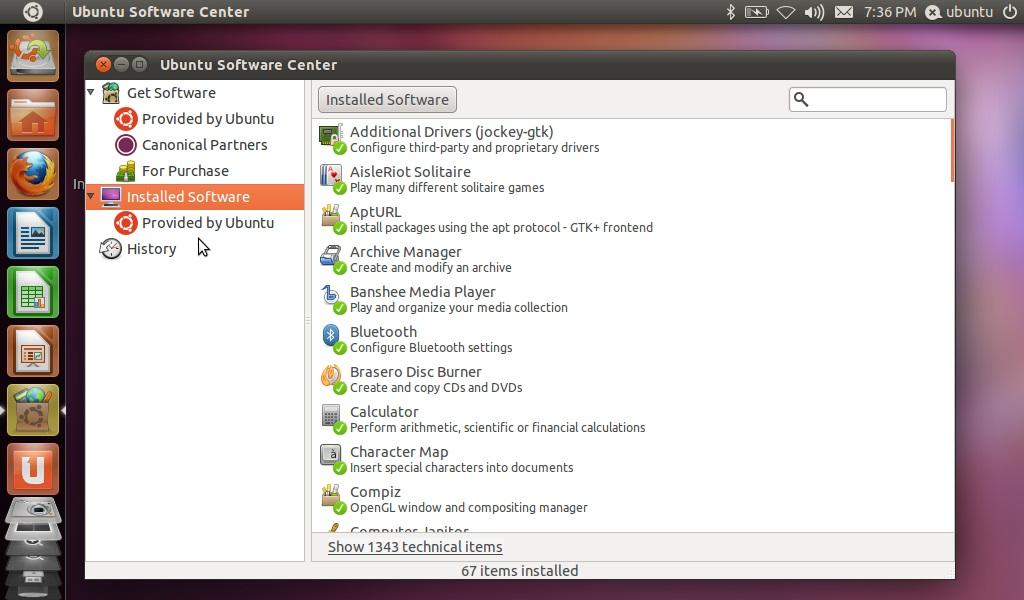The height and width of the screenshot is (600, 1024).
Task: Open the 7:36 PM clock menu
Action: 889,12
